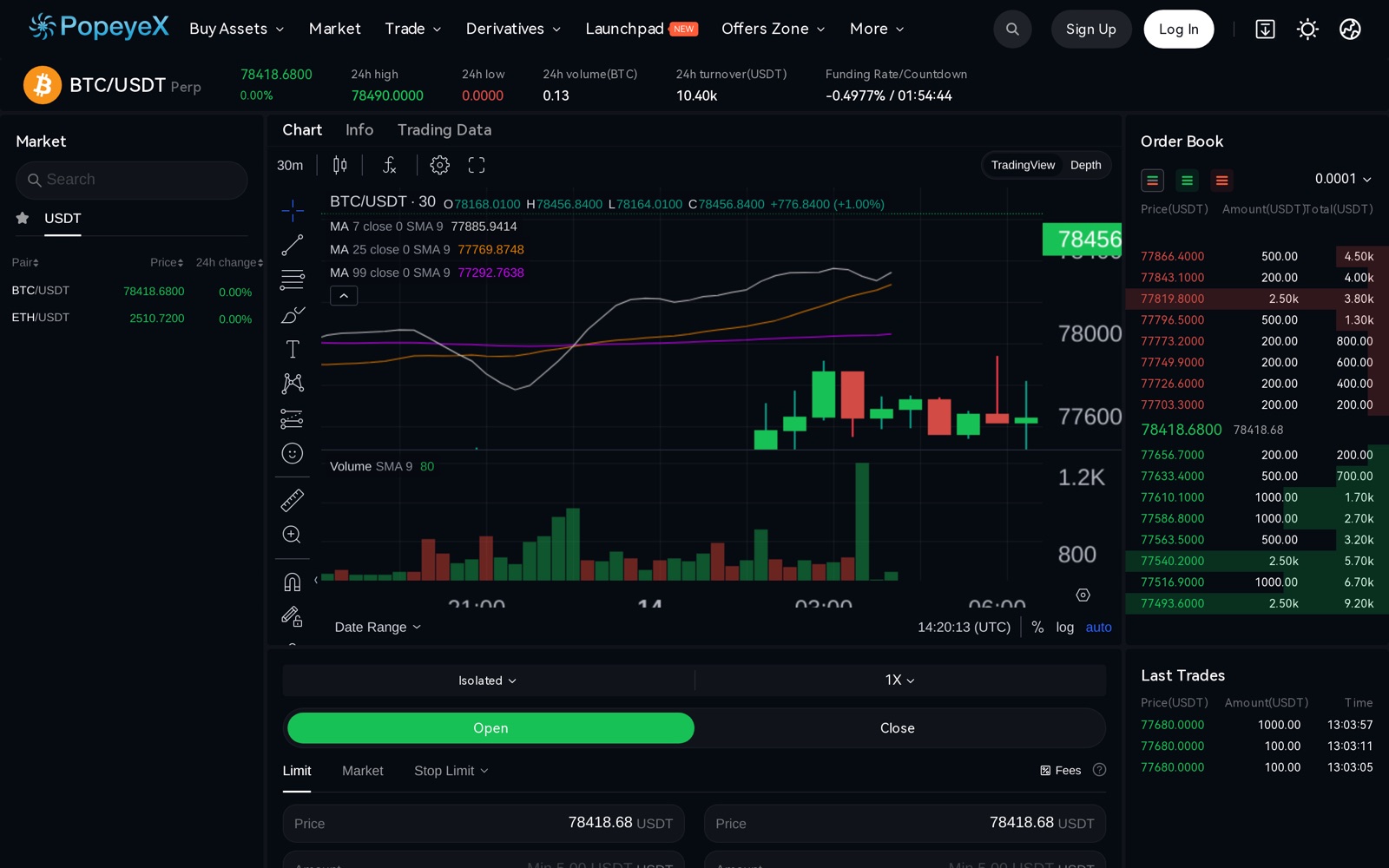Select the crosshair cursor tool
Viewport: 1389px width, 868px height.
pos(293,210)
